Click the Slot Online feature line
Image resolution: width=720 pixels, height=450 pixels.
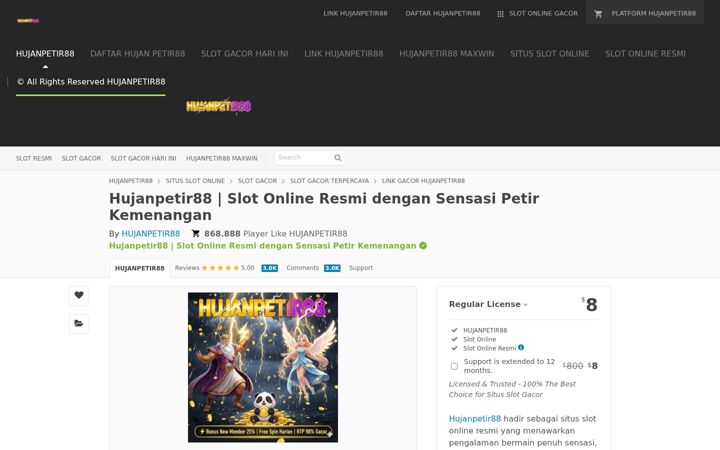click(x=479, y=339)
